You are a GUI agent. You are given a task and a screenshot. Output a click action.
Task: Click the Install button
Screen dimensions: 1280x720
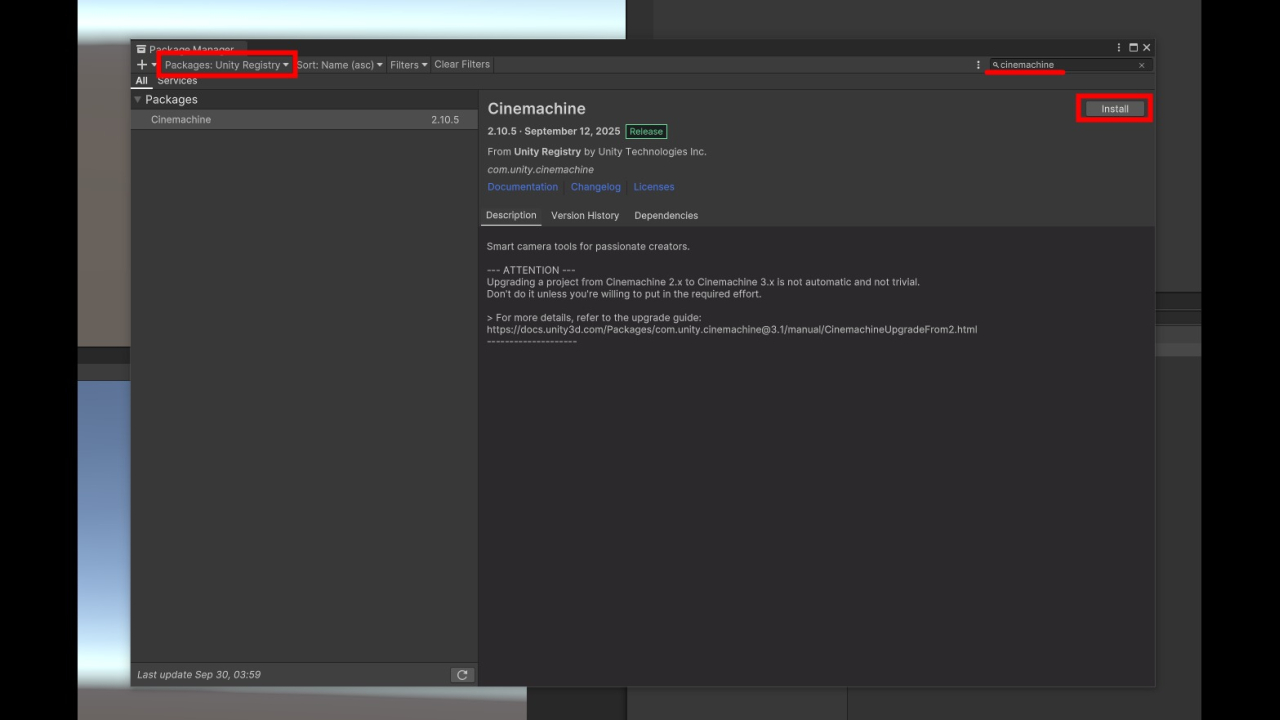click(1115, 109)
